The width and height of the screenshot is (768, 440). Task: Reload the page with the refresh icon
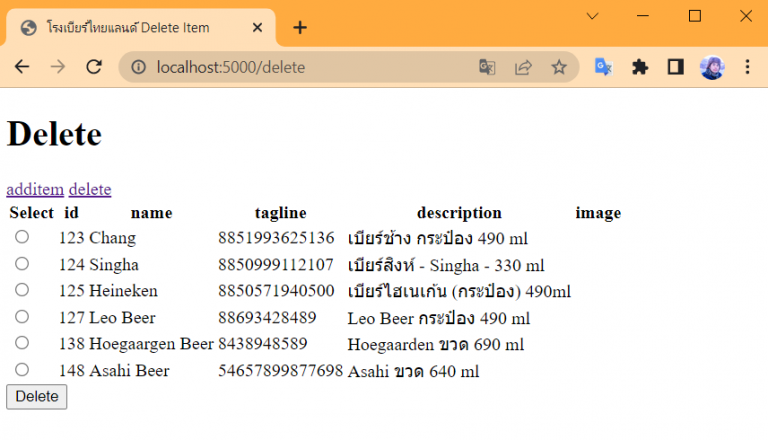pos(94,67)
